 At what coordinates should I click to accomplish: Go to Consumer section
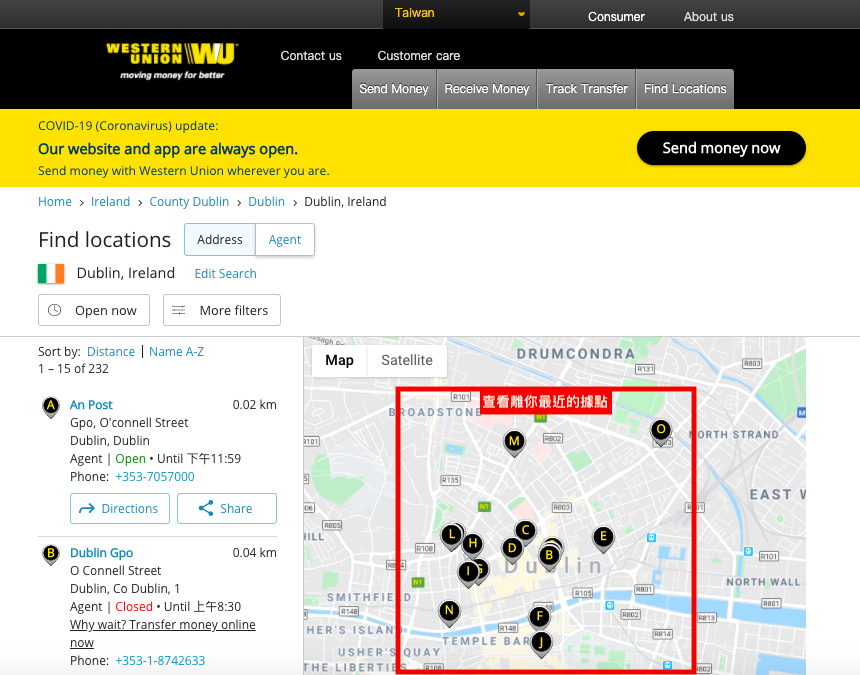(x=616, y=17)
